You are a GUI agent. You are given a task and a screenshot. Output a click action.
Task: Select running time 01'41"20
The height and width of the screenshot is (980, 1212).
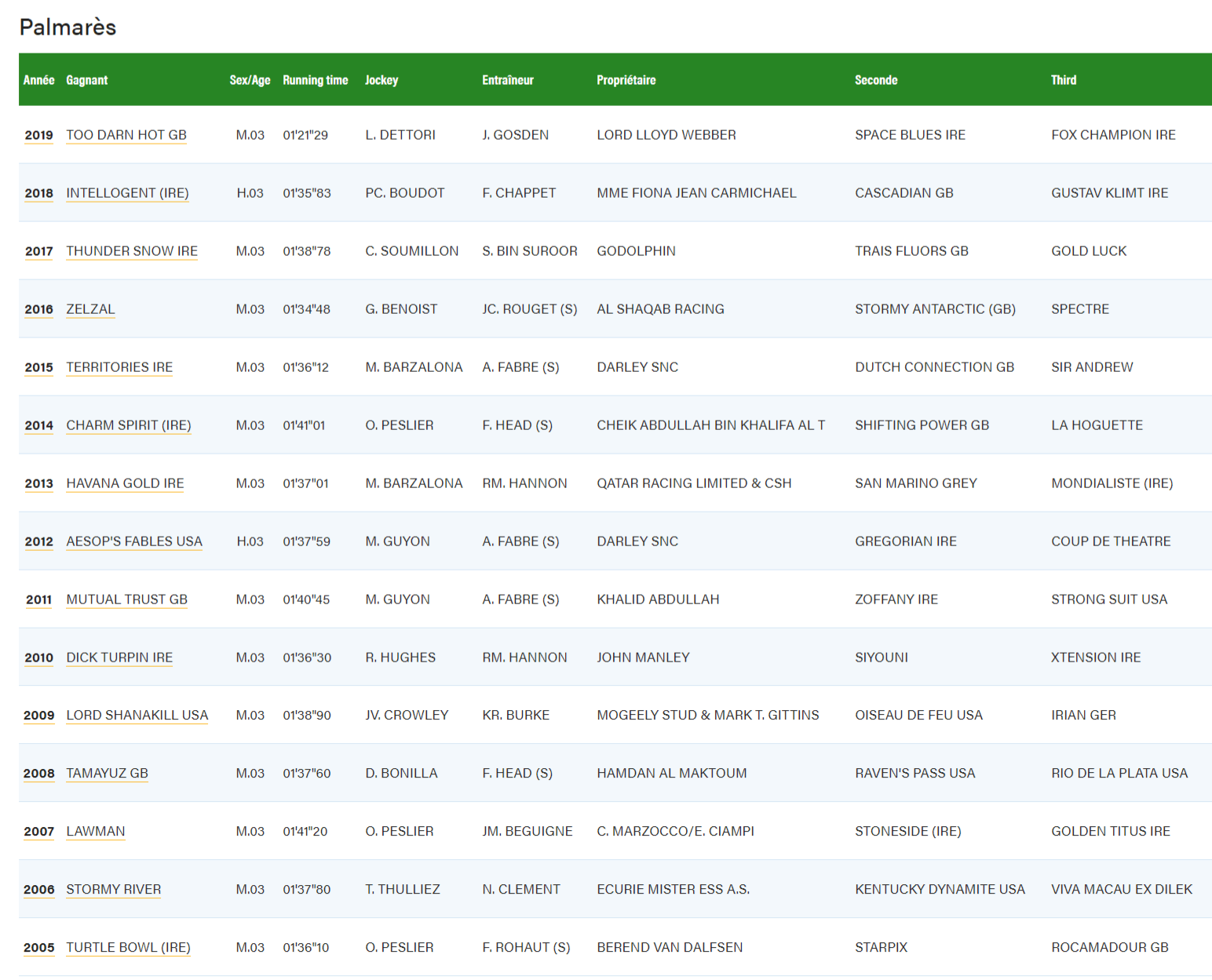click(x=305, y=832)
